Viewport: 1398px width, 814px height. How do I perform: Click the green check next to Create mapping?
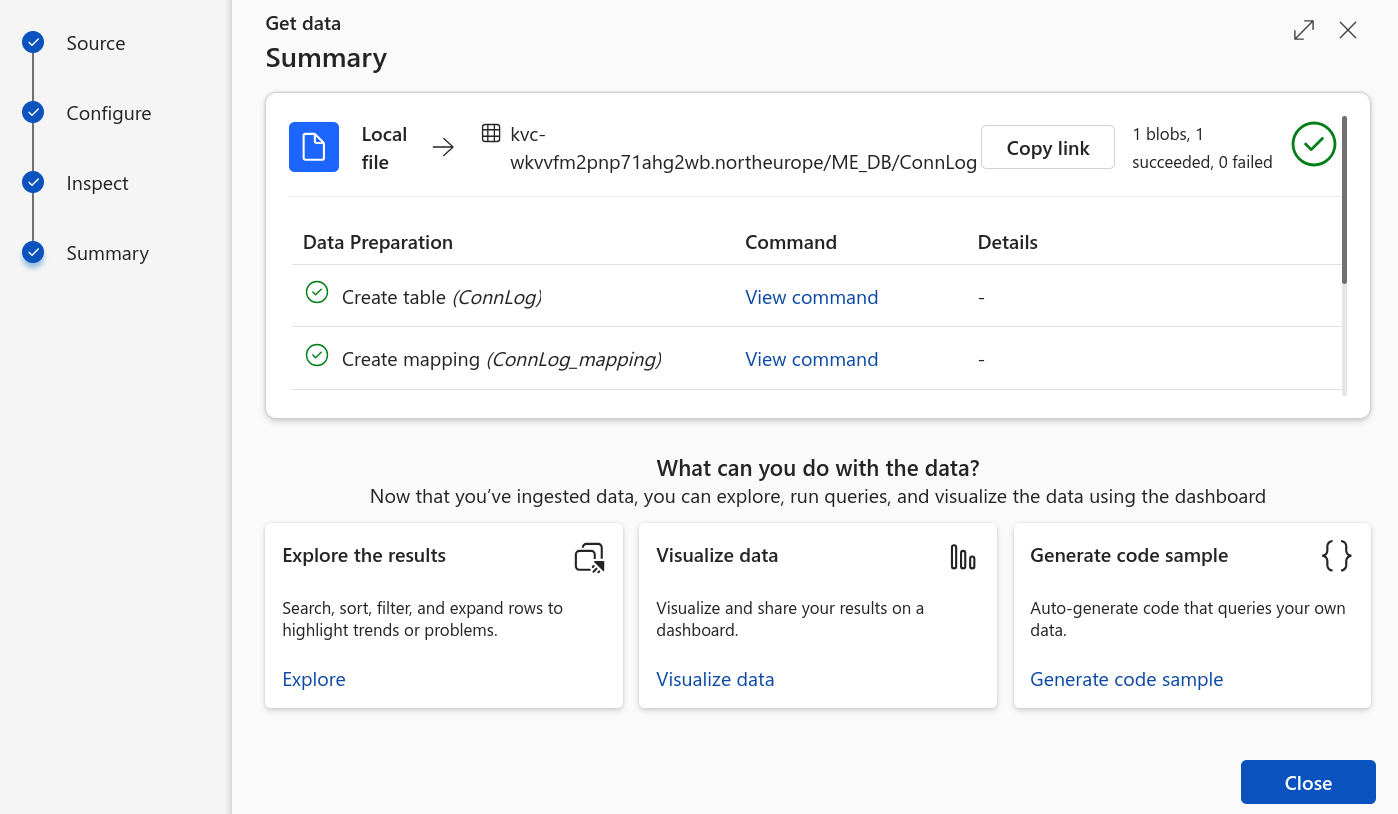(x=317, y=355)
